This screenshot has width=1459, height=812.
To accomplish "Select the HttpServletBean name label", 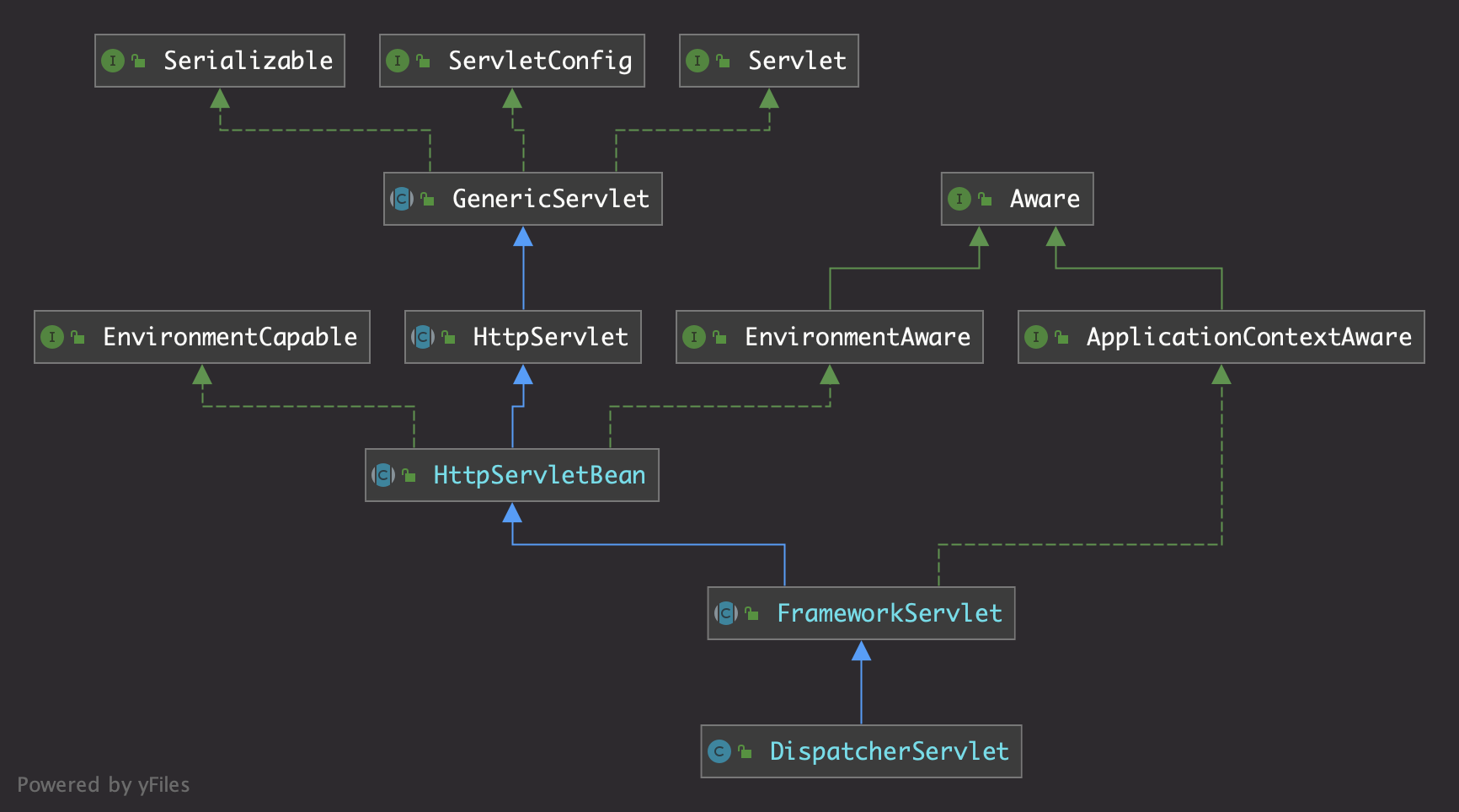I will (539, 475).
